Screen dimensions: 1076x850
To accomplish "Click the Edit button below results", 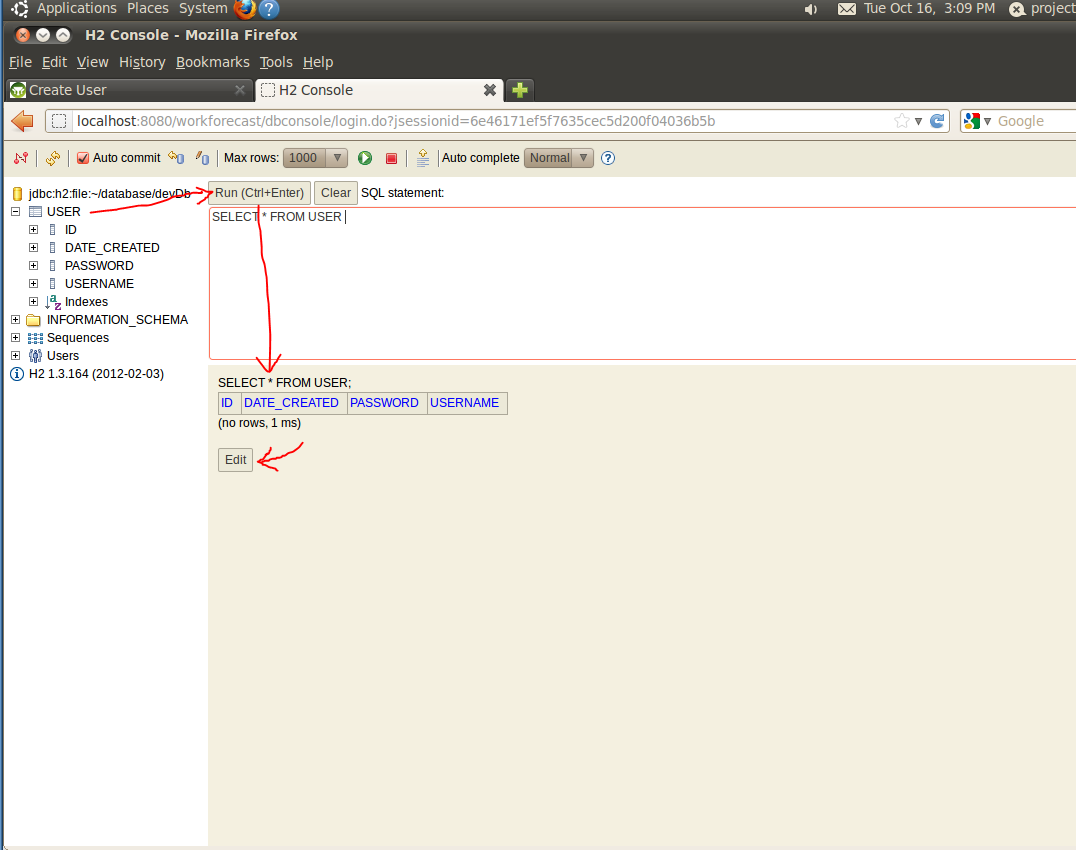I will tap(235, 460).
